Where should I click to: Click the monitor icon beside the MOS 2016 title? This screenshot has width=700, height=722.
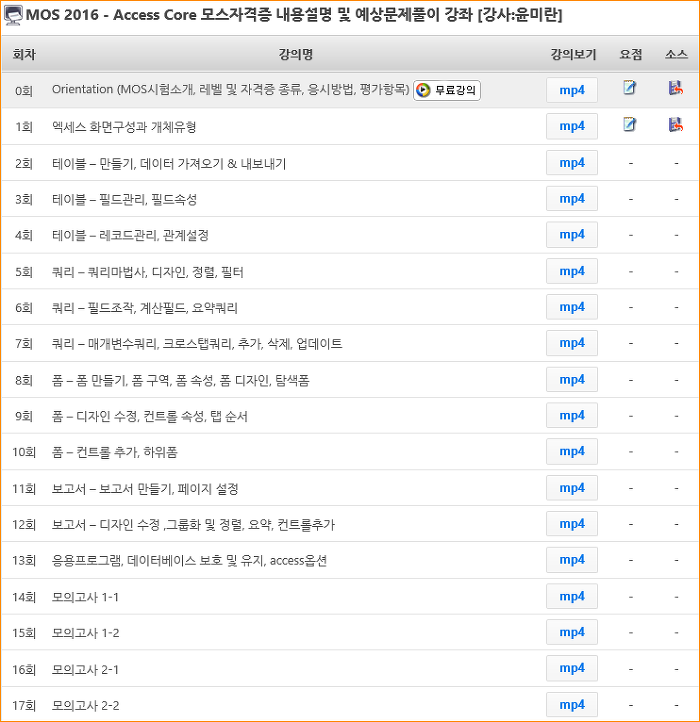(x=13, y=15)
